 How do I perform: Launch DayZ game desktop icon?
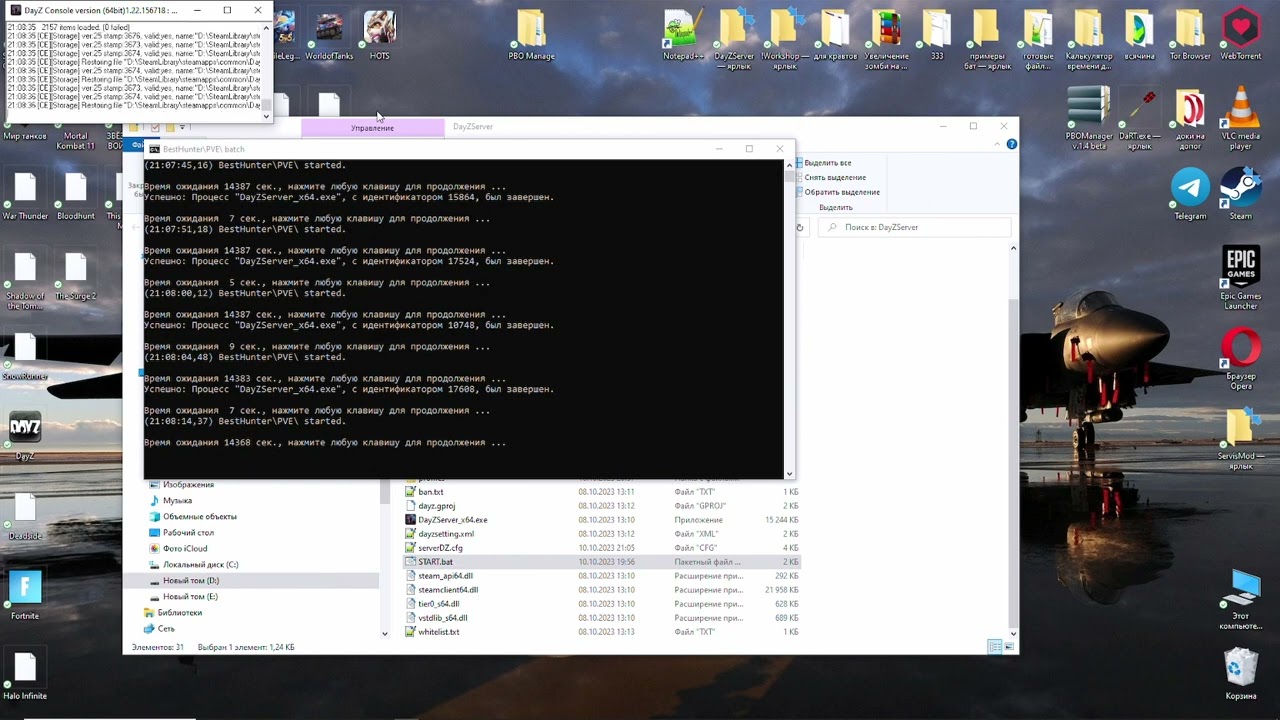coord(25,435)
